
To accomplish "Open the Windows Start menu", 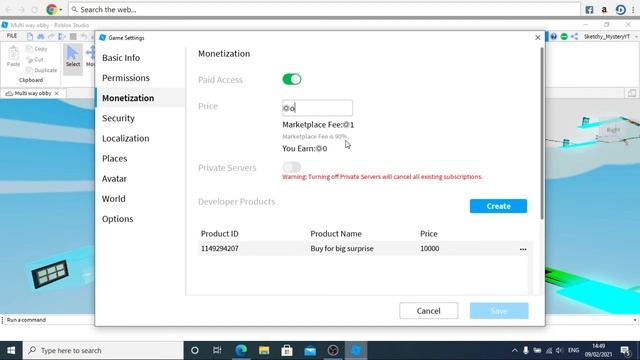I will [11, 350].
